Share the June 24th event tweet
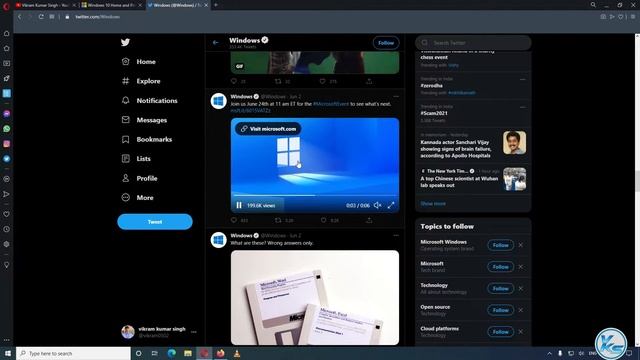The image size is (640, 360). tap(369, 220)
